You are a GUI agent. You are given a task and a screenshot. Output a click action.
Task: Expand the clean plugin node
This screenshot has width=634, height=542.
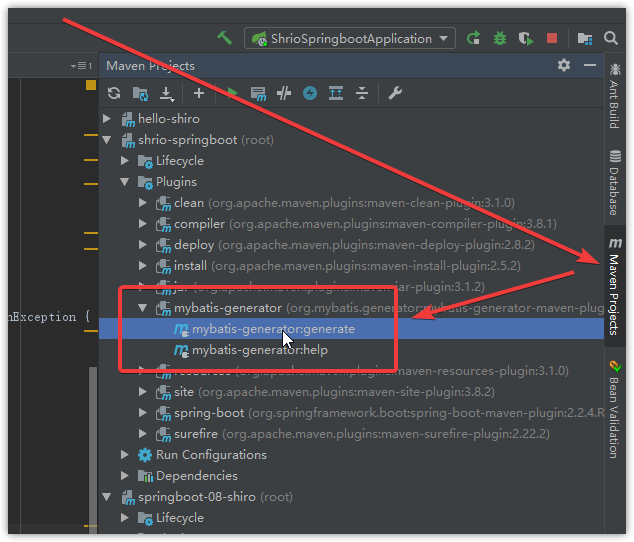coord(142,203)
